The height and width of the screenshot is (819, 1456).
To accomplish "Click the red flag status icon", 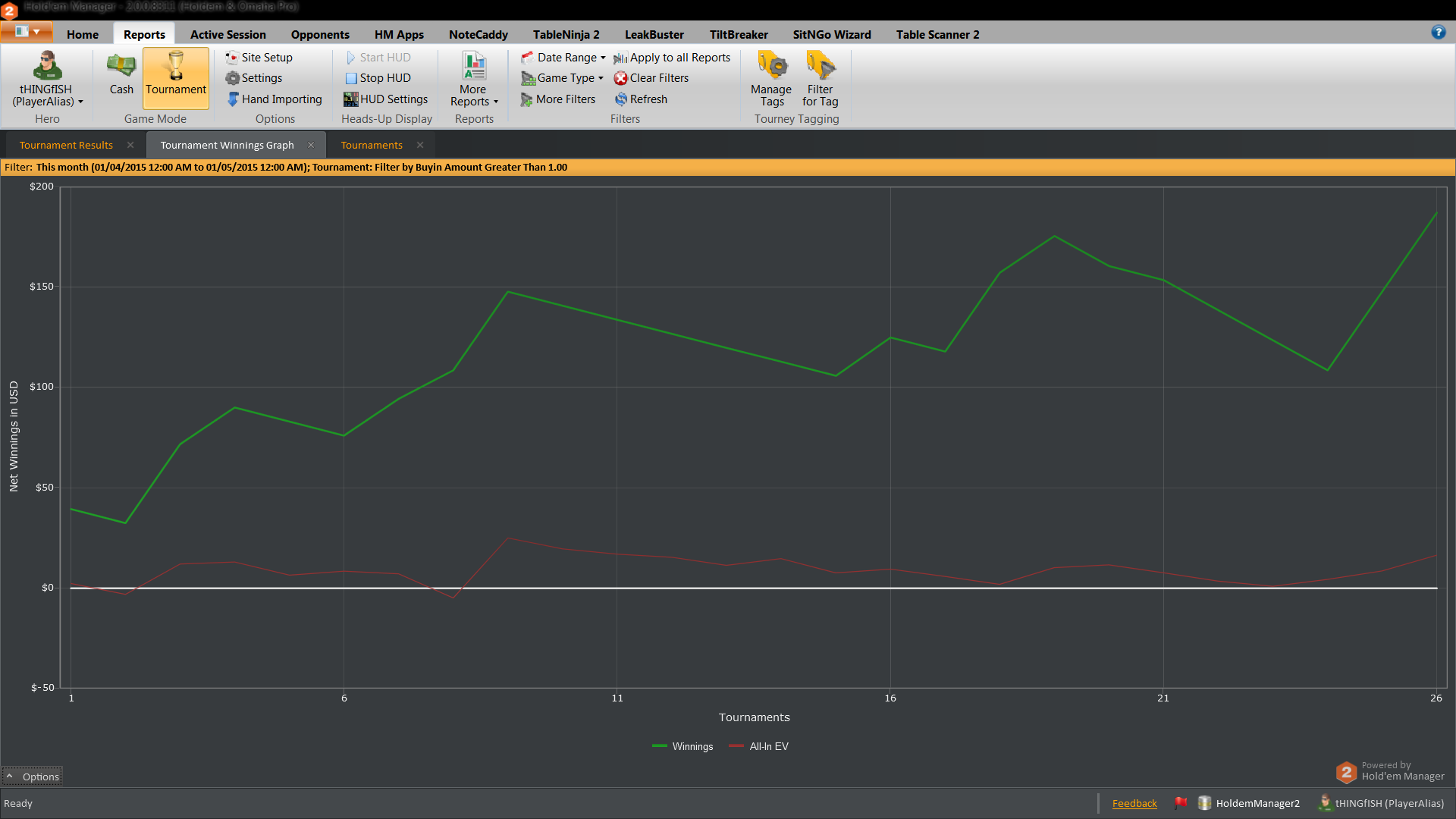I will coord(1181,803).
